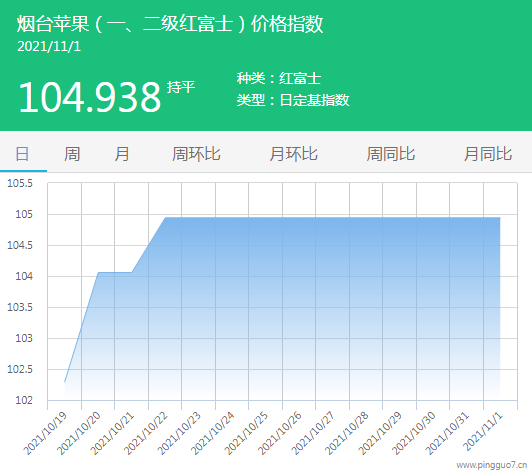The width and height of the screenshot is (532, 476).
Task: Switch to the 月 monthly tab
Action: pos(121,154)
